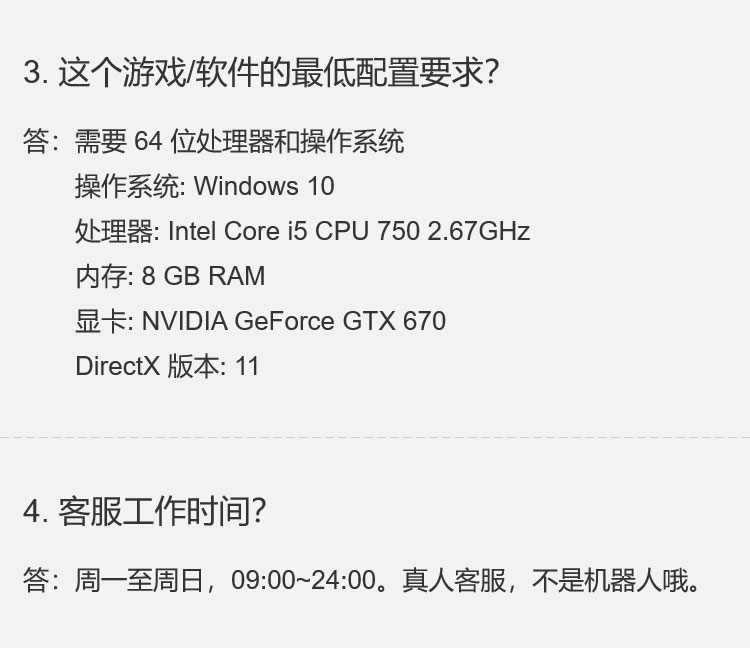Click the 2.67GHz frequency text
This screenshot has width=750, height=660.
click(479, 231)
